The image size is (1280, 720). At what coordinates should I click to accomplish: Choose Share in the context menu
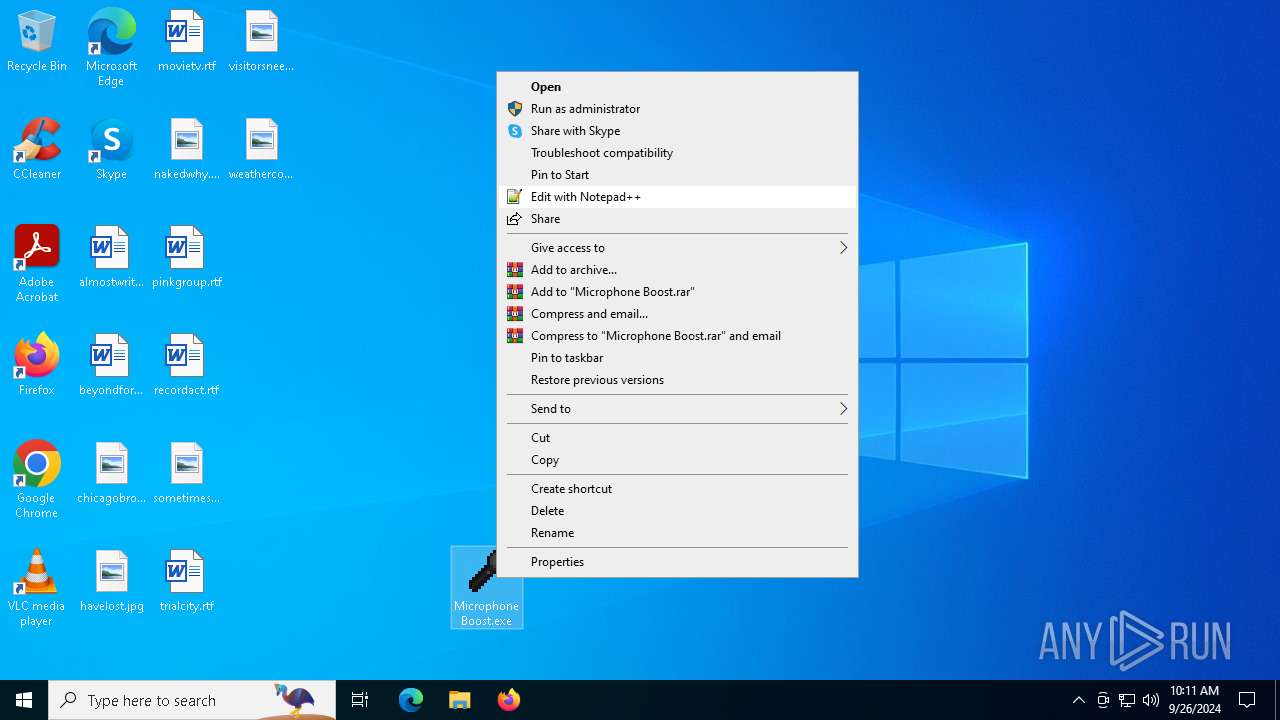[677, 219]
